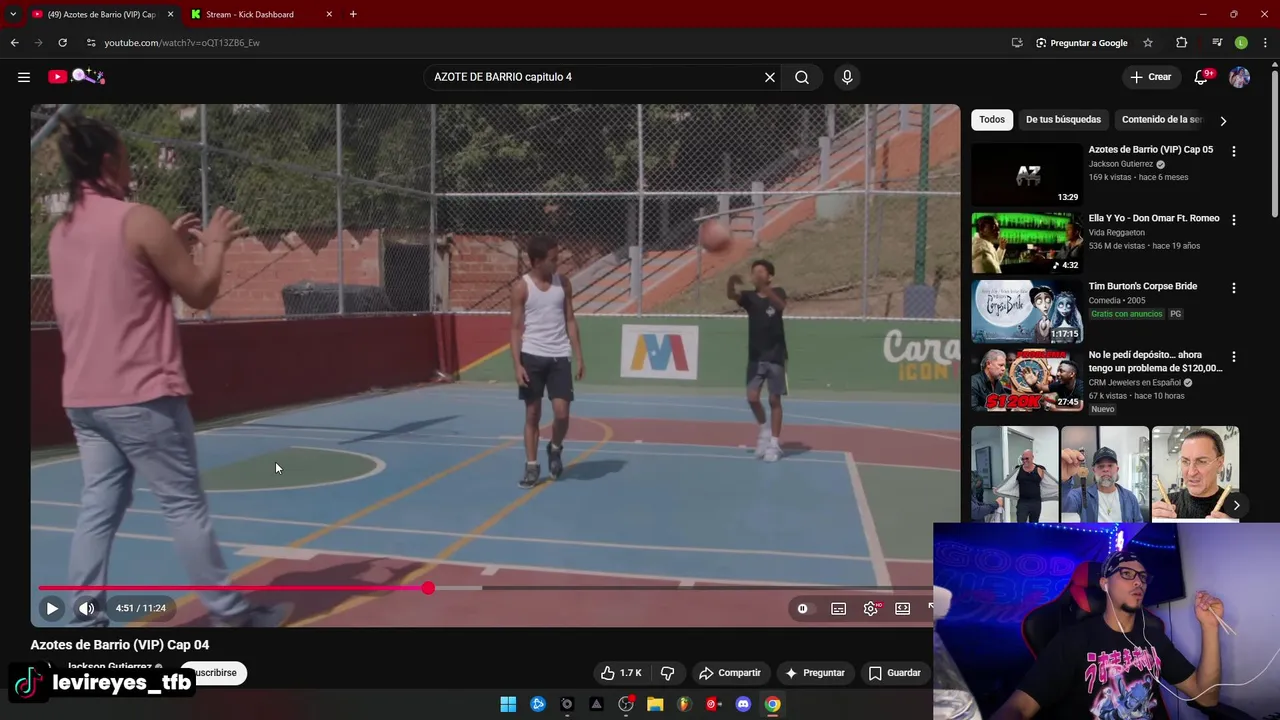Open a new browser tab

[x=353, y=14]
